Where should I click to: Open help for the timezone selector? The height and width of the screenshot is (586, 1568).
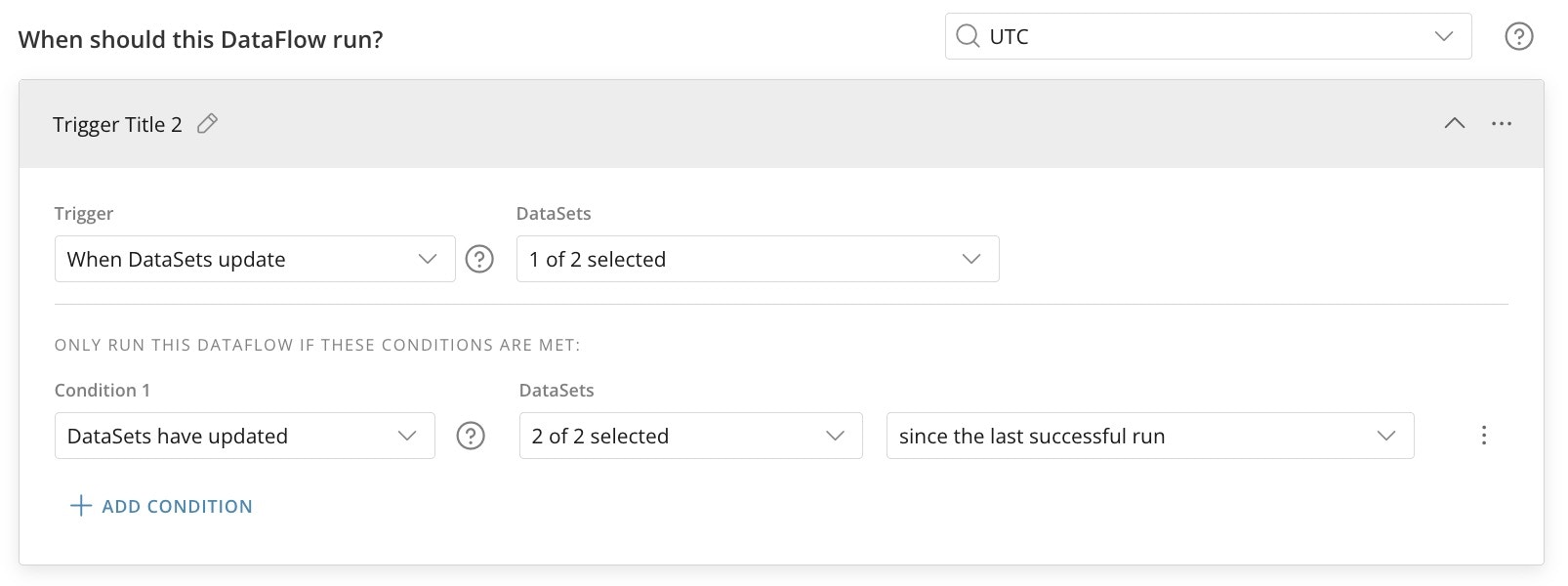click(1518, 37)
